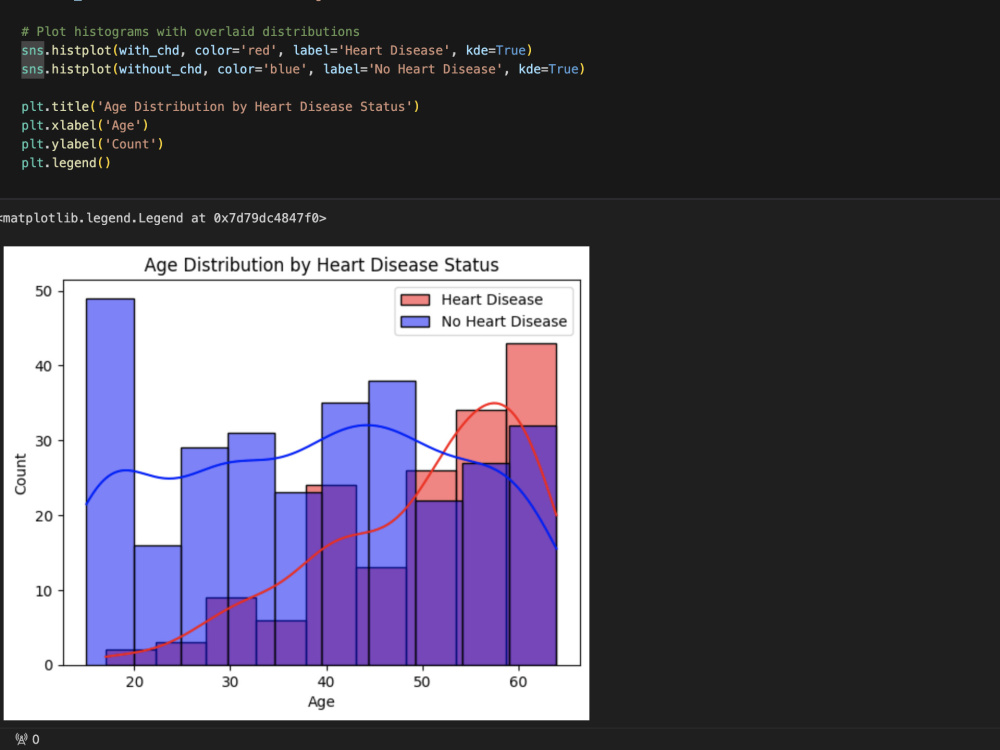Click kde=True on the first histplot line

click(496, 50)
